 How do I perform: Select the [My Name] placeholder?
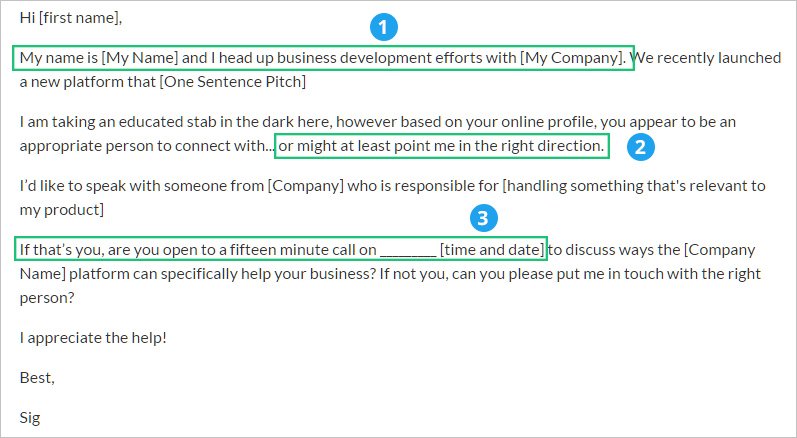140,58
